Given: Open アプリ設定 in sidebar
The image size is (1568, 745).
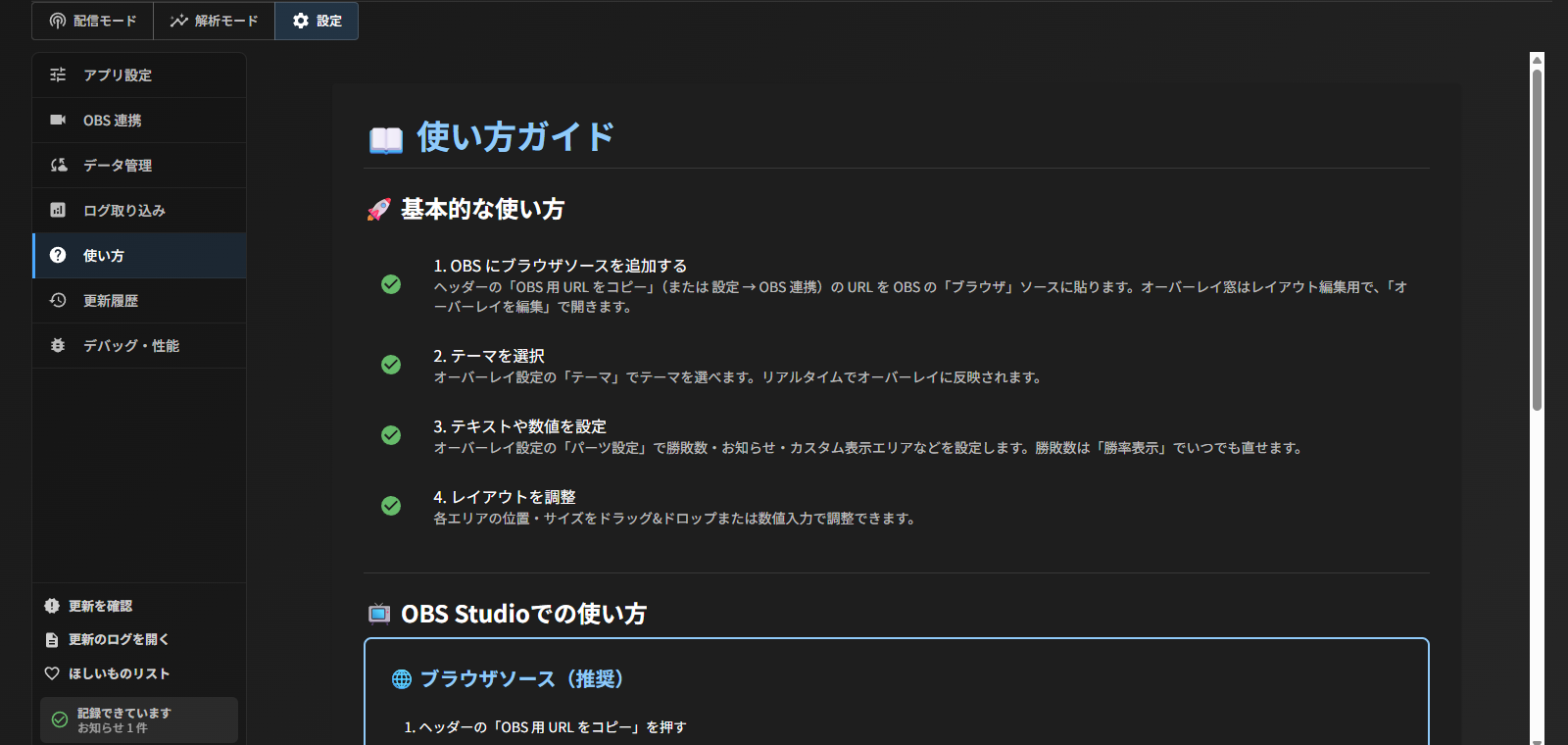Looking at the screenshot, I should coord(139,74).
